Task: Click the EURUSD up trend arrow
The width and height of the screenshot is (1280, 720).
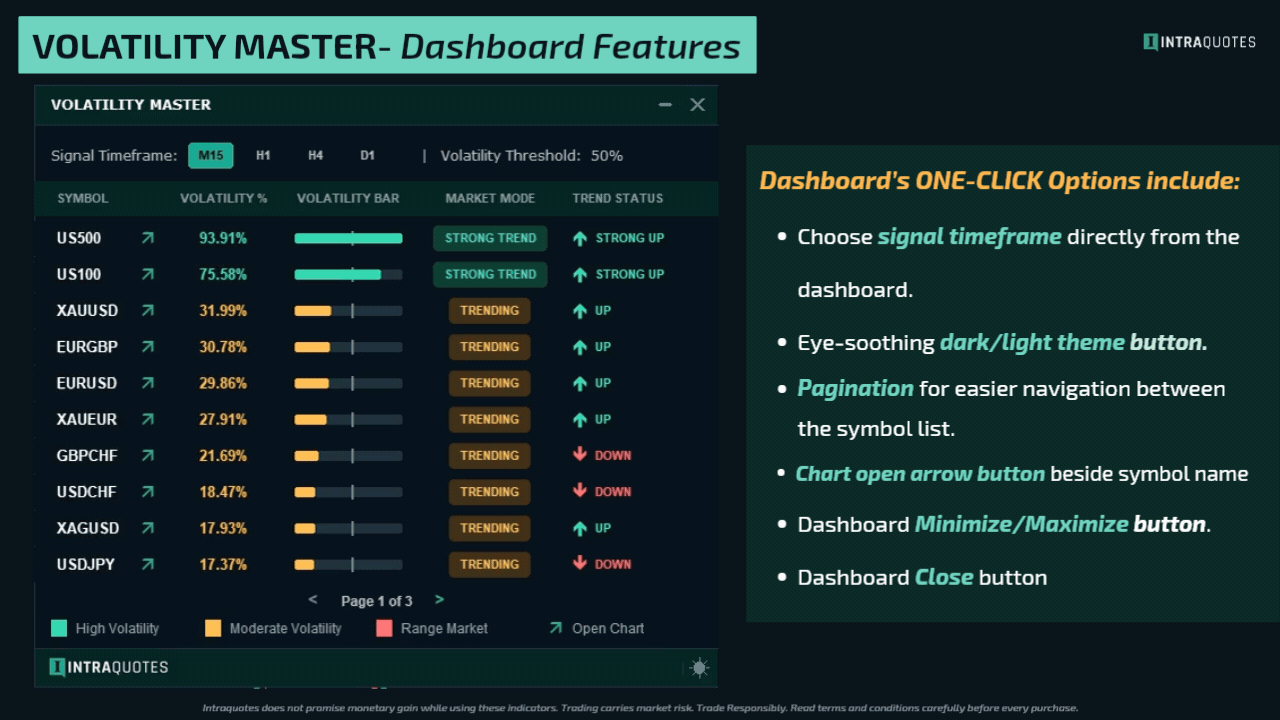Action: coord(580,383)
